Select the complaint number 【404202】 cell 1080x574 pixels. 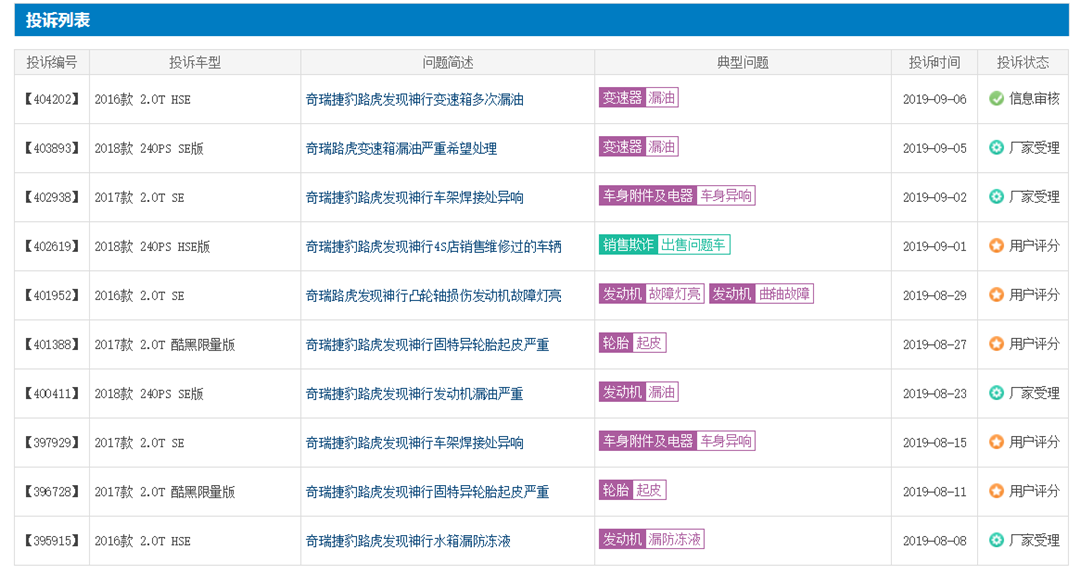51,100
